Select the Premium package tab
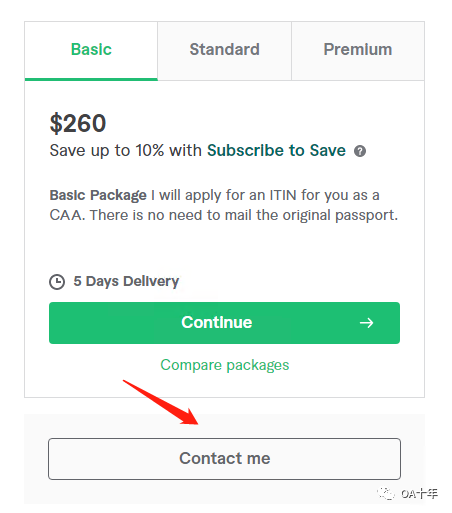Screen dimensions: 452x513 [x=358, y=50]
